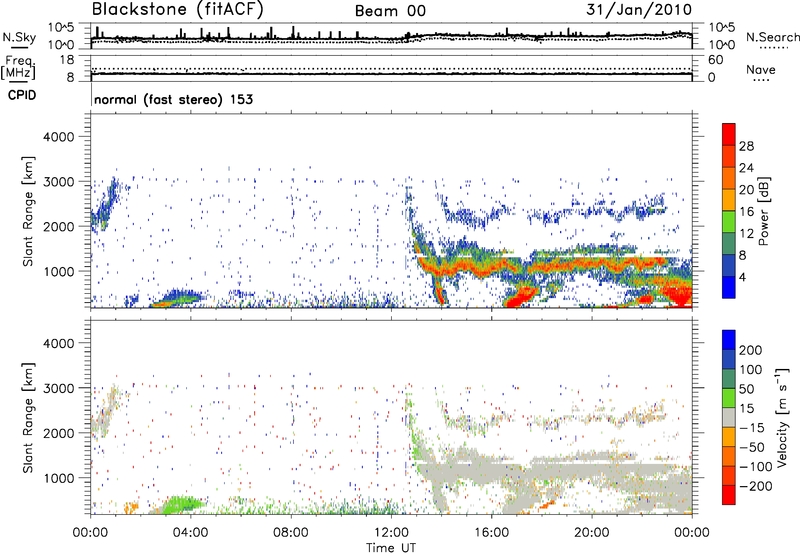Click the frequency trace line in the Freq panel
This screenshot has height=554, width=800.
pyautogui.click(x=391, y=74)
